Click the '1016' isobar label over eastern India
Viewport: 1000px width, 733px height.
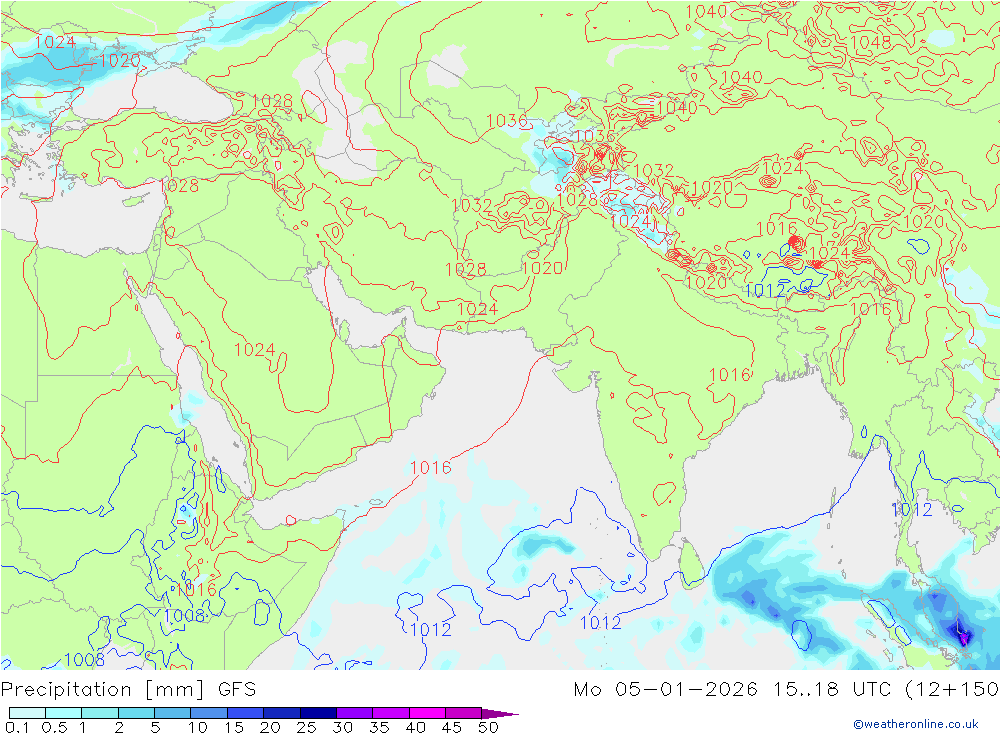coord(730,375)
